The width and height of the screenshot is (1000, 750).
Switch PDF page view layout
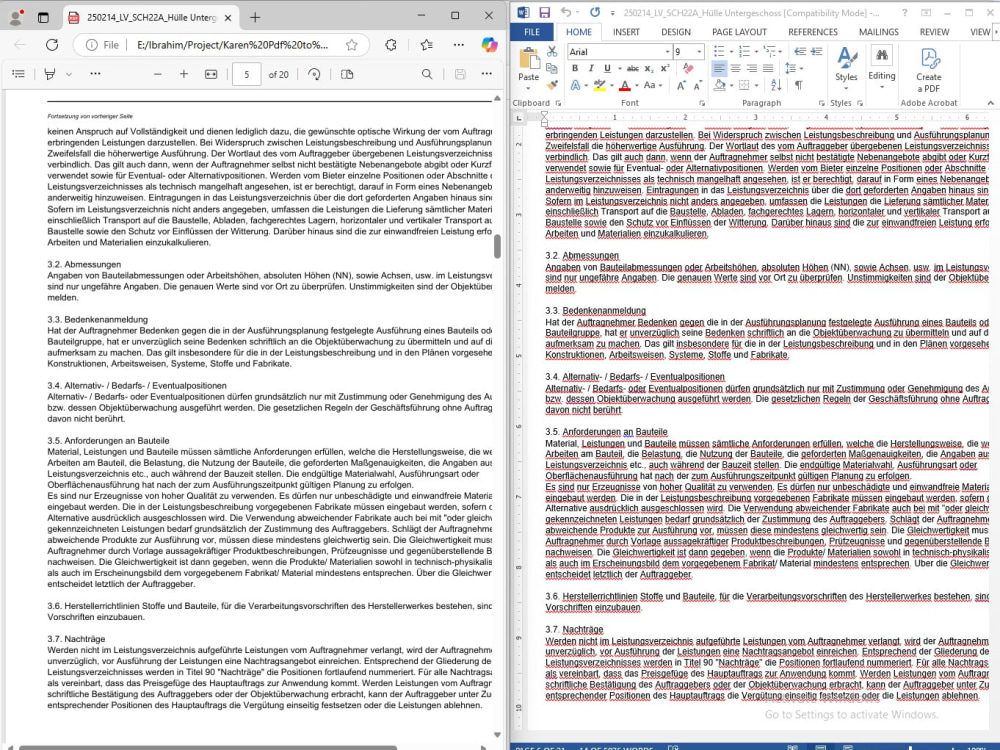(x=347, y=74)
